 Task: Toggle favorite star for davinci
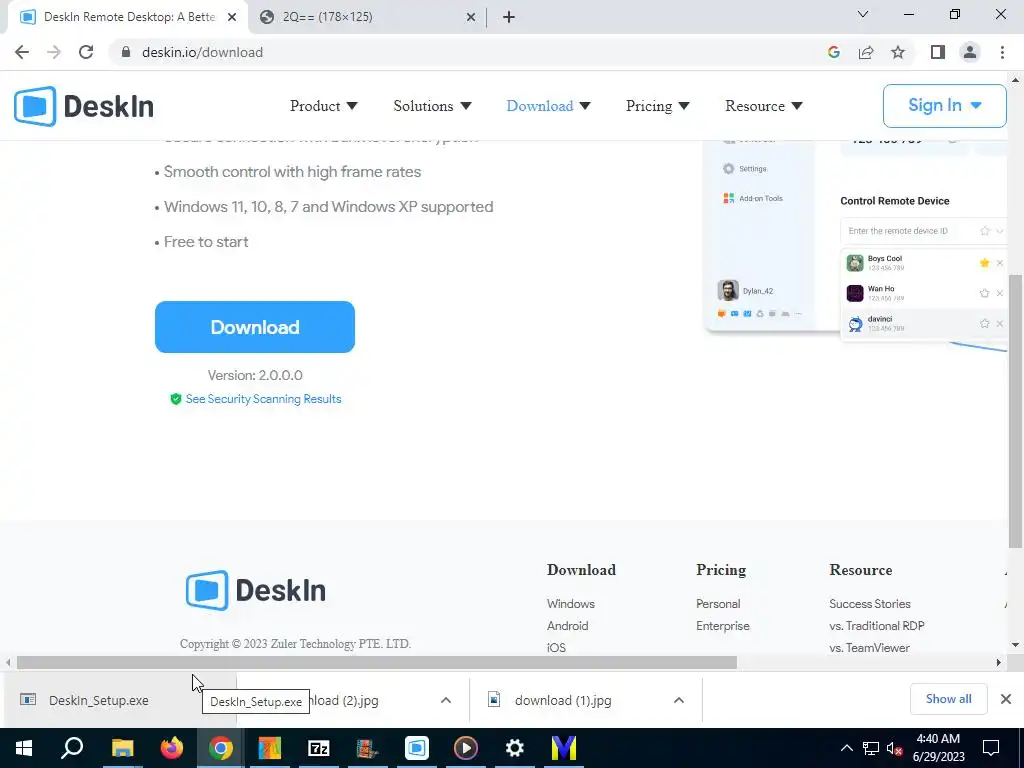tap(984, 323)
